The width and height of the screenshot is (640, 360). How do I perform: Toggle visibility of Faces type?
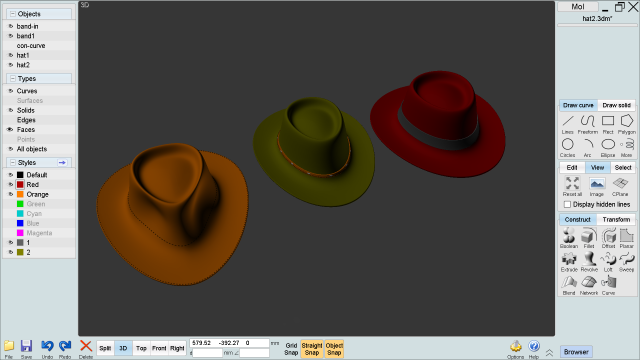[10, 129]
